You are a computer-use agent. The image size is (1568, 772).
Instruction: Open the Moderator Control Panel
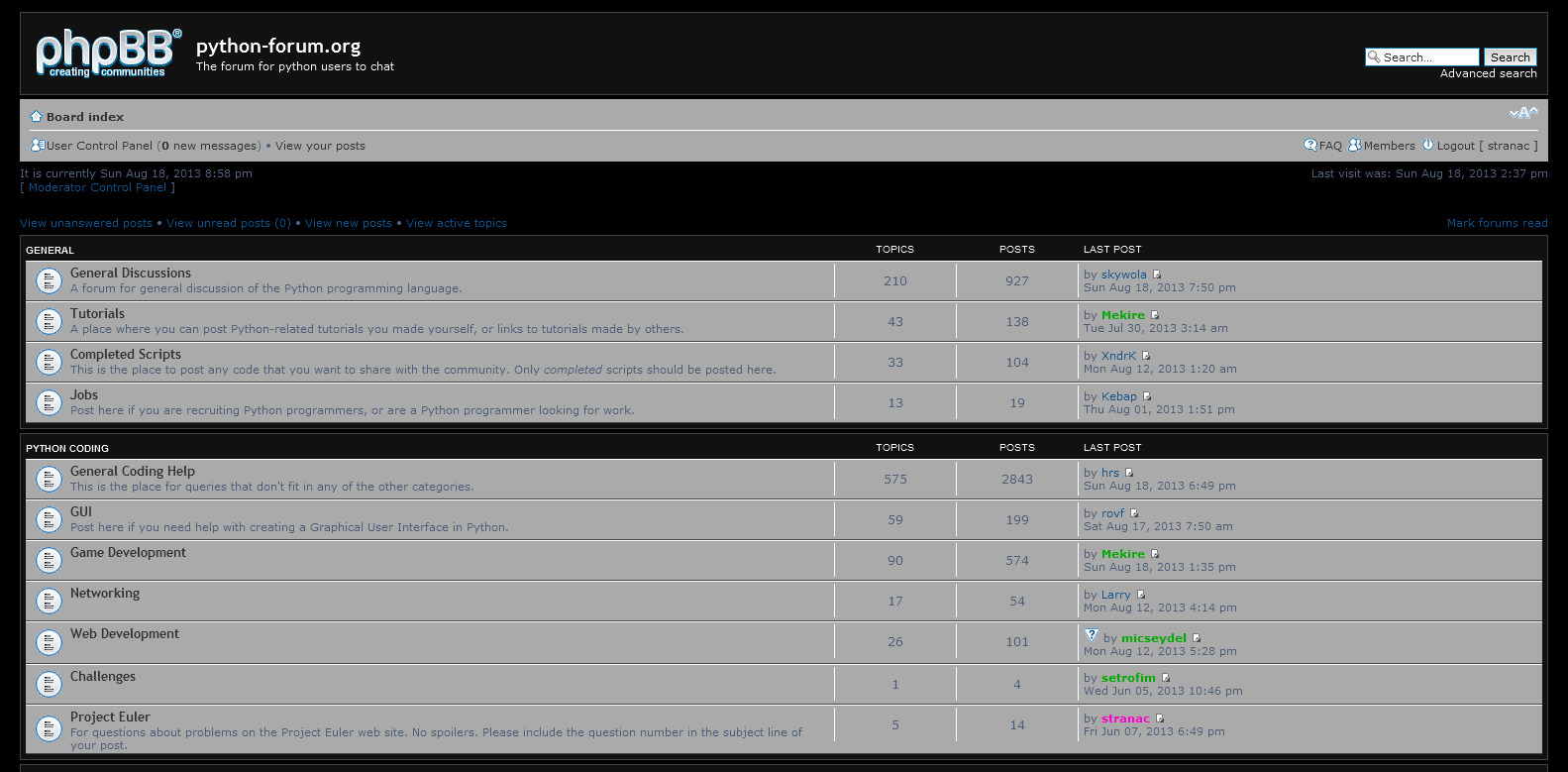(x=97, y=187)
